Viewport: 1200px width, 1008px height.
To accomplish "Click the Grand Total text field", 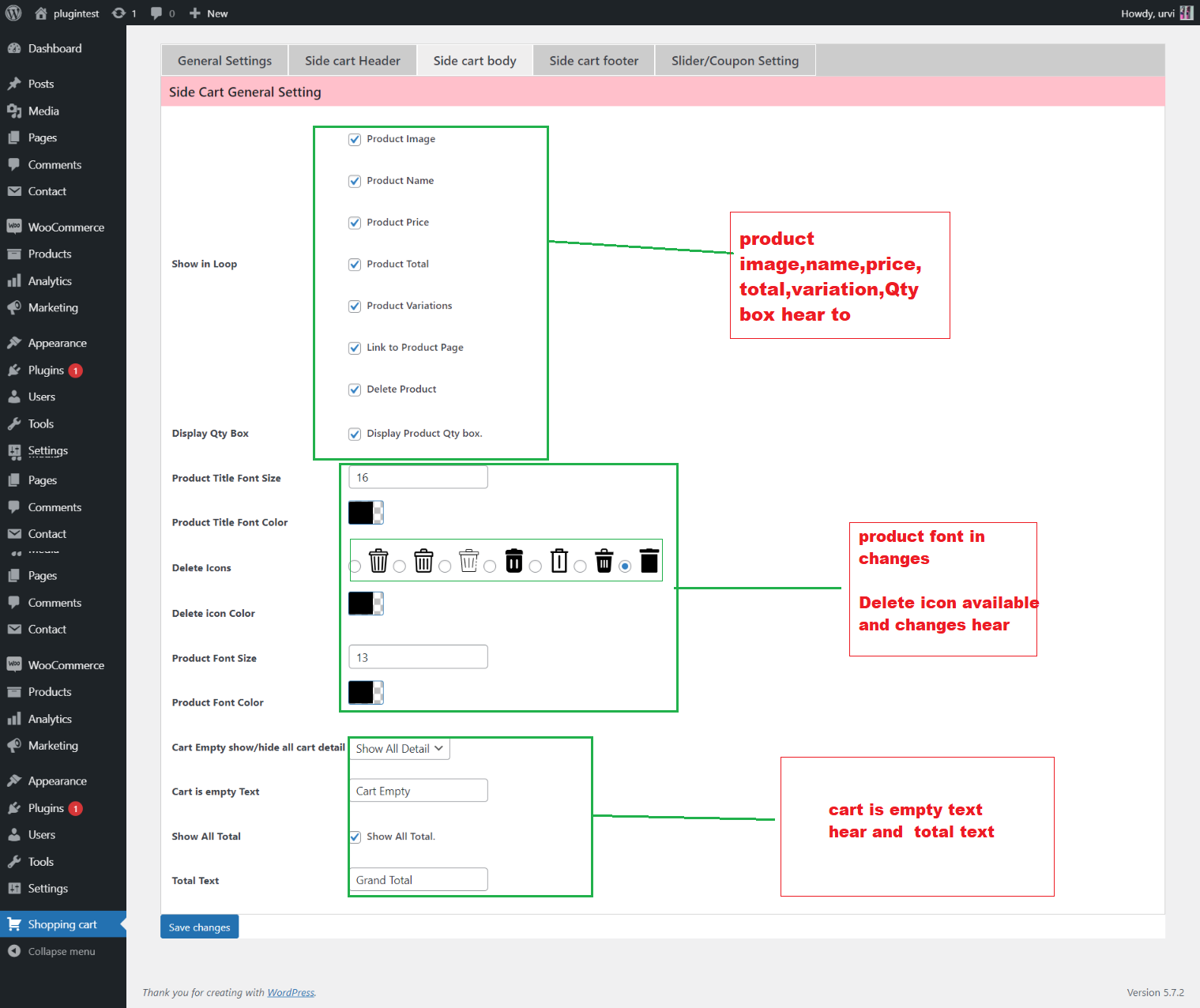I will [x=418, y=880].
